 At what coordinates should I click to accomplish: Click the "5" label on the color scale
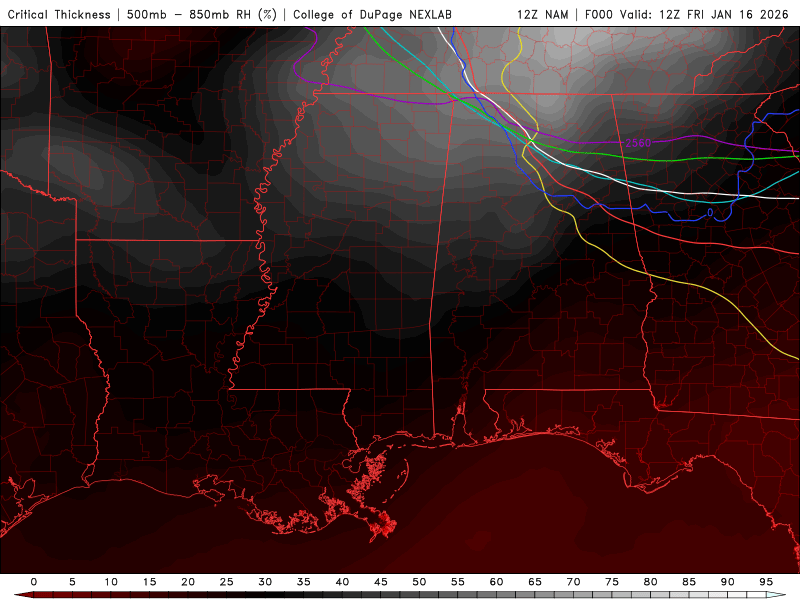pos(72,582)
